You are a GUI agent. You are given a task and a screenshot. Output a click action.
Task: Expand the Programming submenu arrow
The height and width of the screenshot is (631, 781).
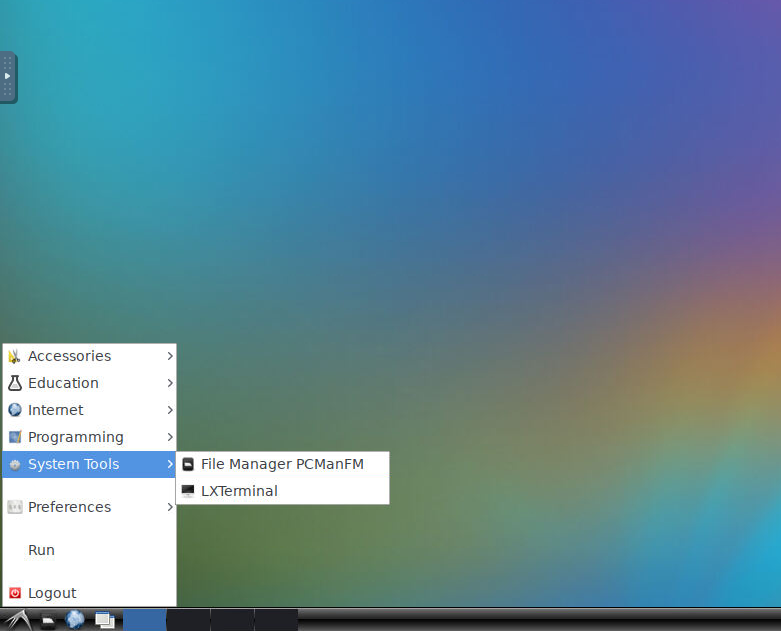point(170,437)
